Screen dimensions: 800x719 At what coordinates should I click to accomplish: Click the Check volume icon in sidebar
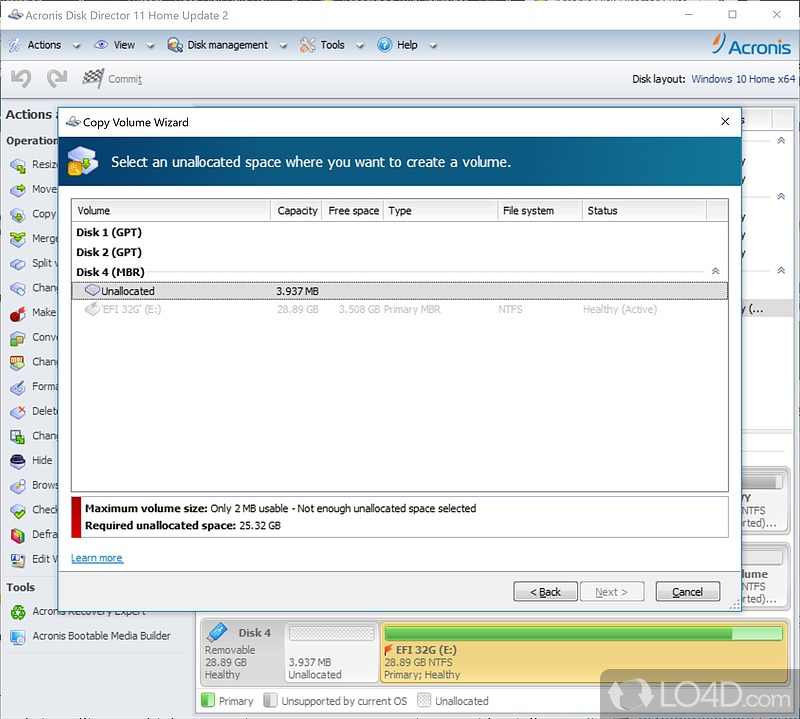(x=18, y=510)
